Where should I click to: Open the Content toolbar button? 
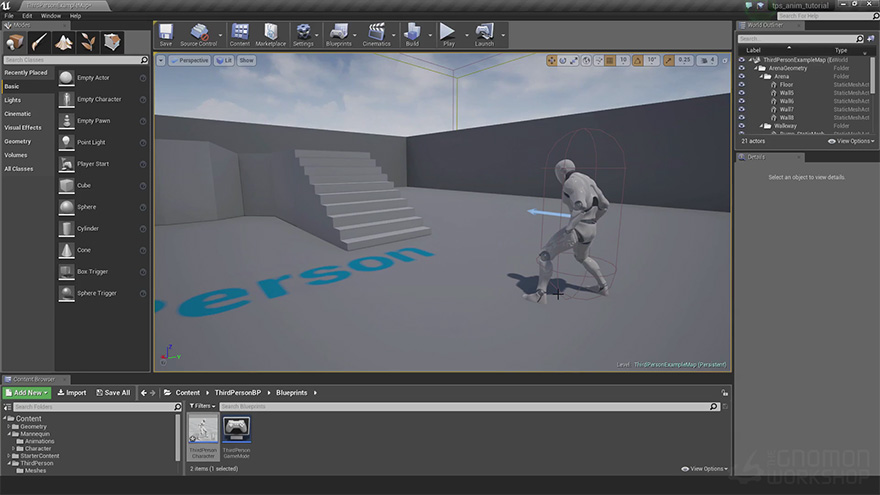(x=240, y=35)
